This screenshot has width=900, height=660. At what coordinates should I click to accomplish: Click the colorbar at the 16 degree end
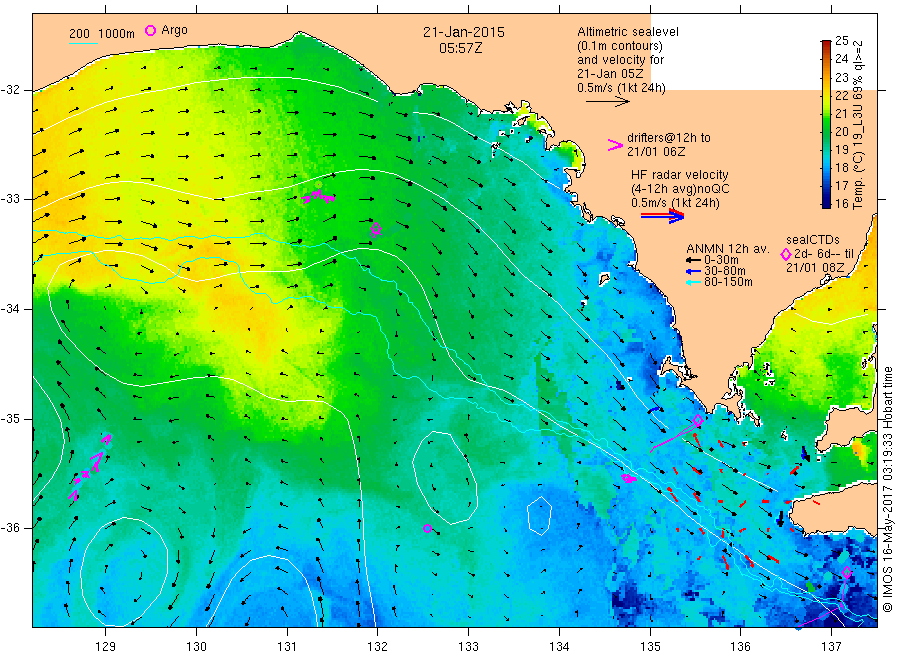click(826, 204)
